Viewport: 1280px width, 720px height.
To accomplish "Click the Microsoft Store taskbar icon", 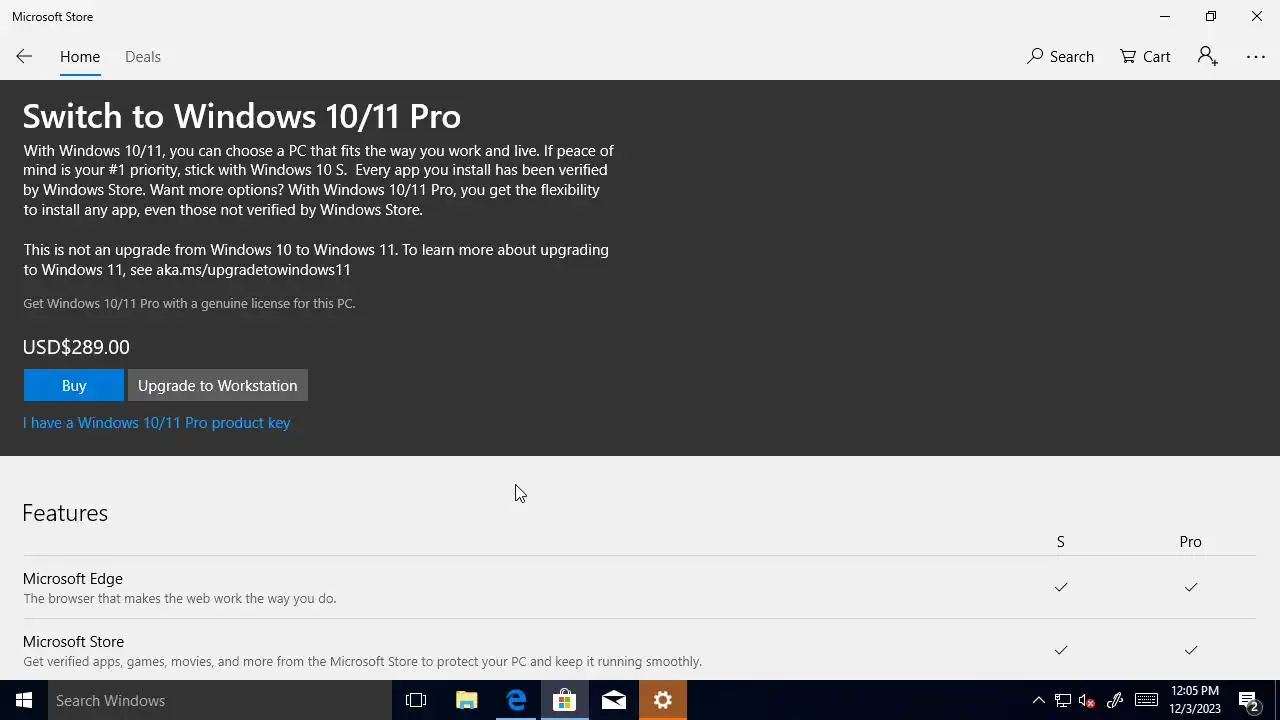I will point(565,700).
